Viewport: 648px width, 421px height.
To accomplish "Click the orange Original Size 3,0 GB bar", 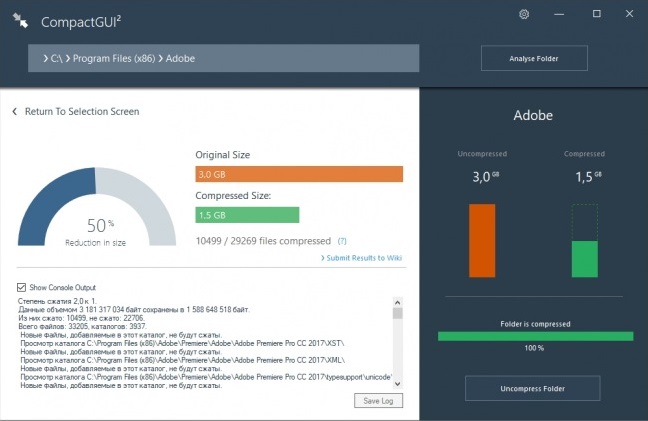I will tap(298, 175).
